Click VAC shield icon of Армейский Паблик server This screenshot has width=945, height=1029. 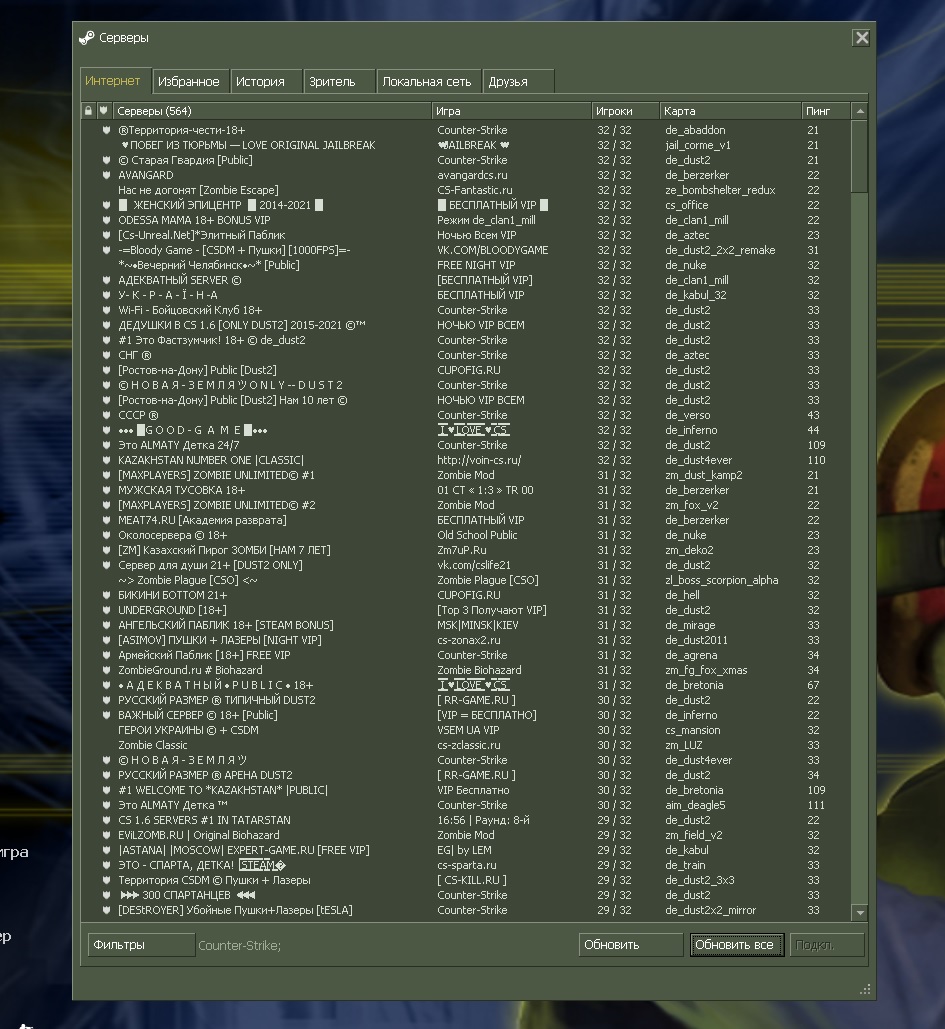[x=106, y=655]
